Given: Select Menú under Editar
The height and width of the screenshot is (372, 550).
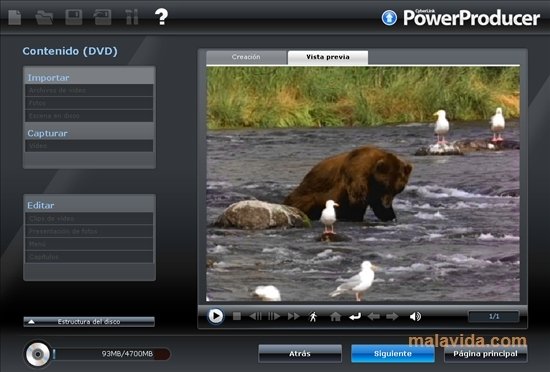Looking at the screenshot, I should point(89,244).
